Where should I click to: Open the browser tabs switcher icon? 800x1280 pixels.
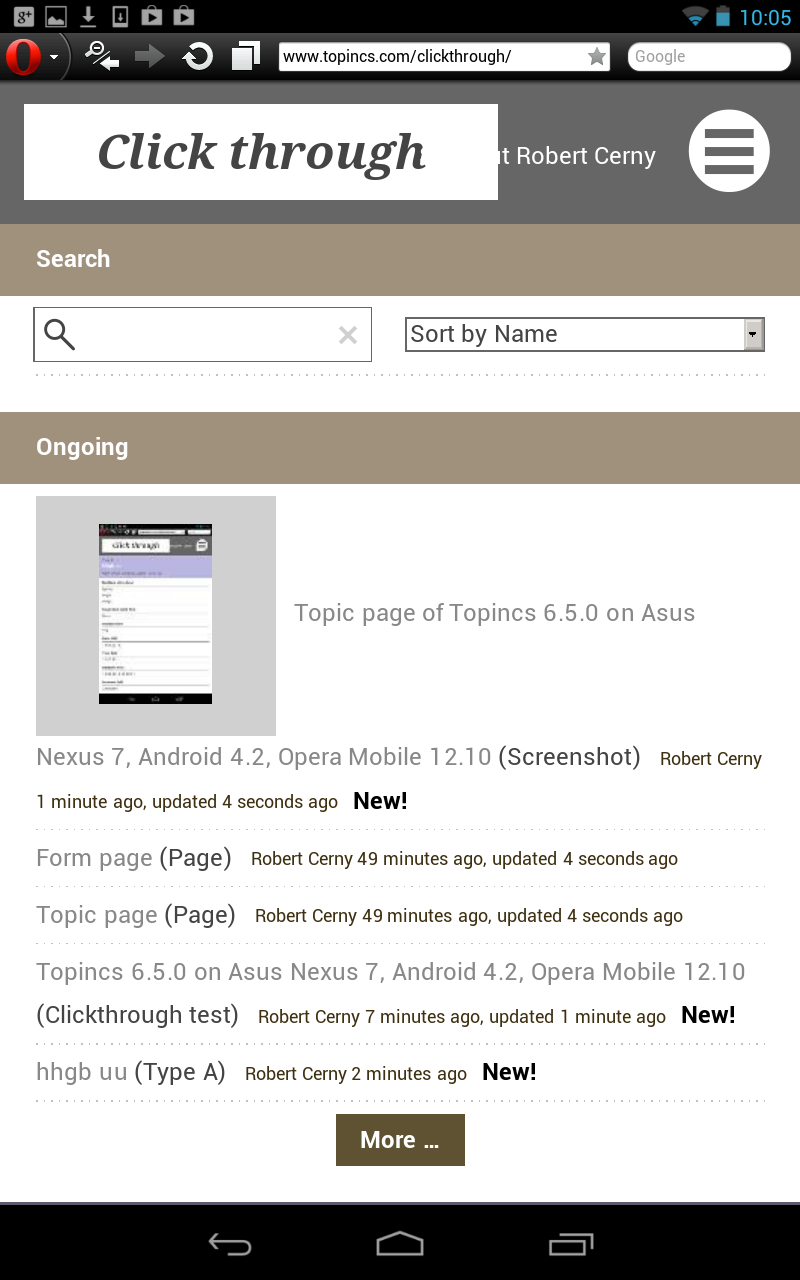[245, 56]
